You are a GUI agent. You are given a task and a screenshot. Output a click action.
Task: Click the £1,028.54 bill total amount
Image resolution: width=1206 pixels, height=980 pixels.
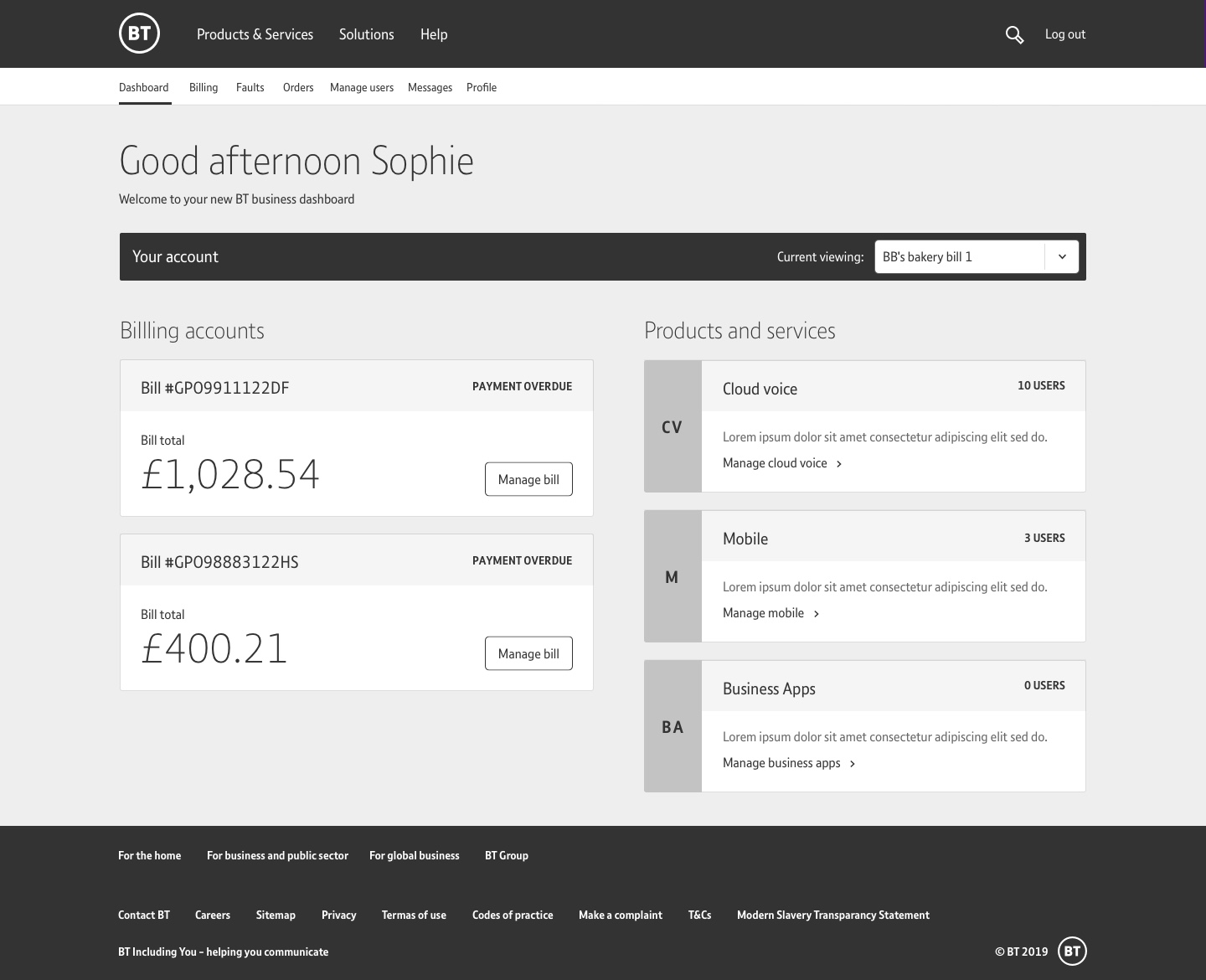pos(230,474)
